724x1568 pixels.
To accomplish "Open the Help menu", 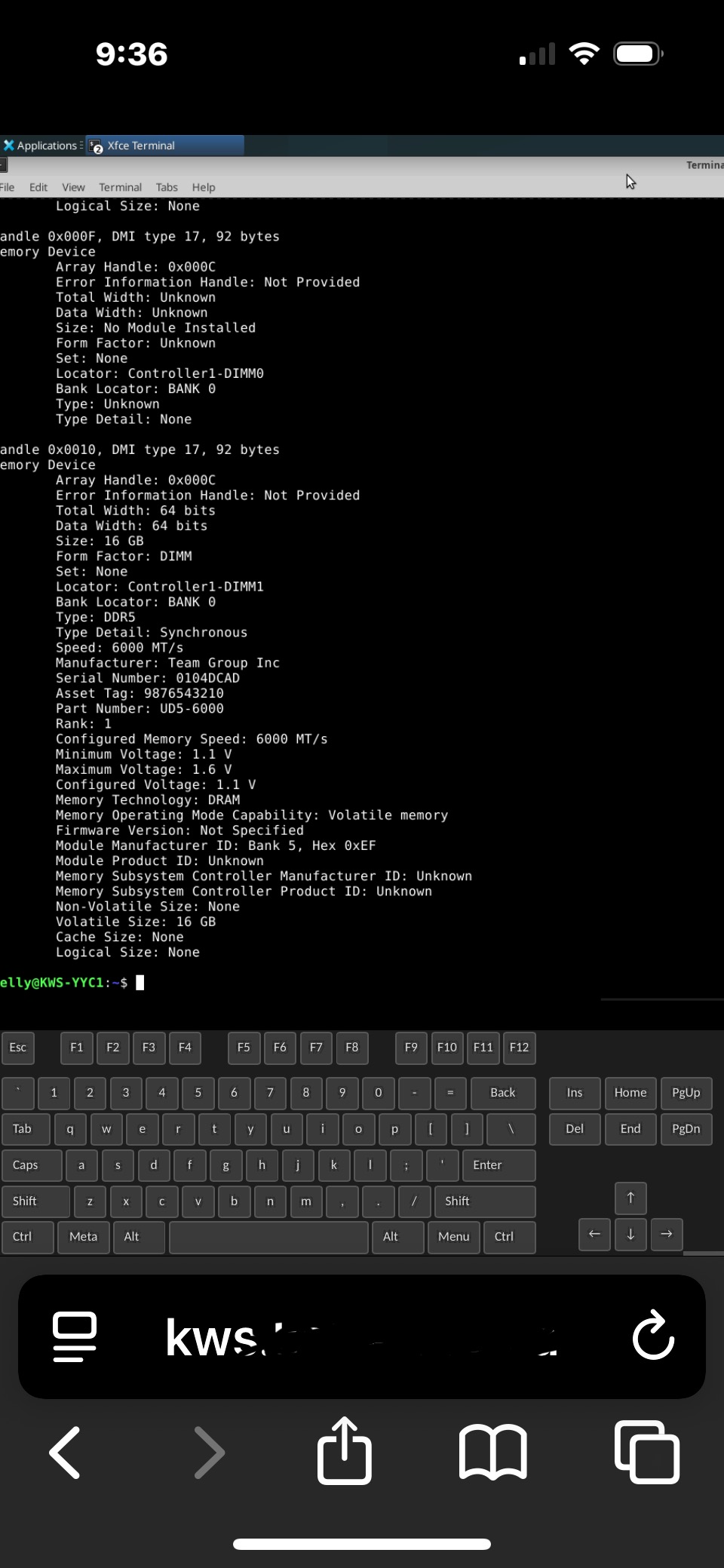I will [203, 188].
